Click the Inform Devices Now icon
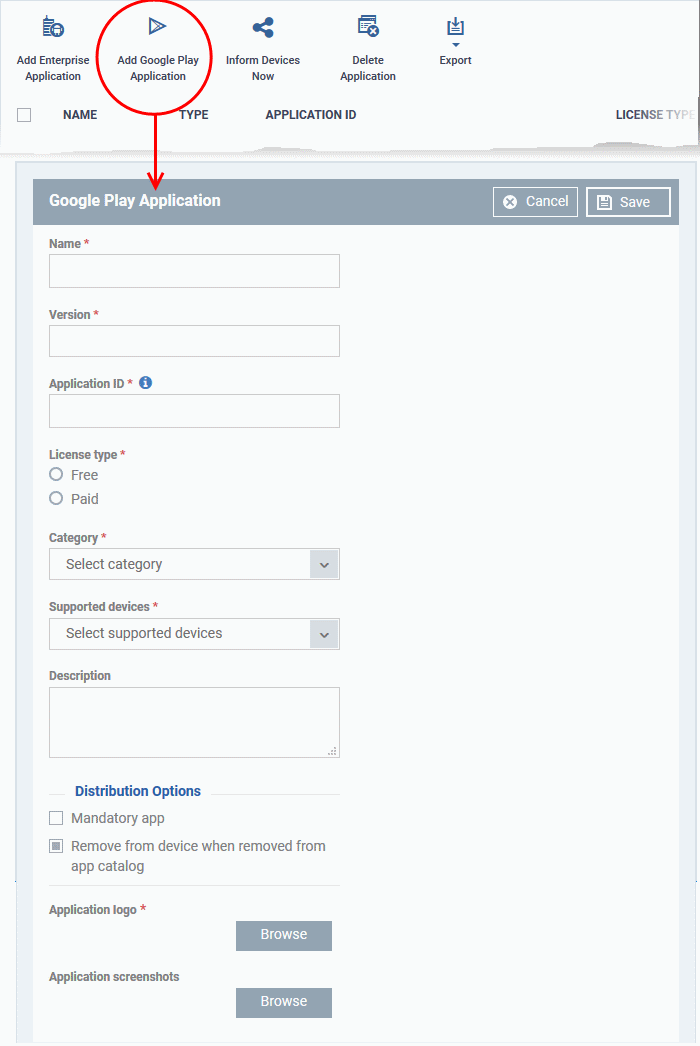 pos(262,27)
